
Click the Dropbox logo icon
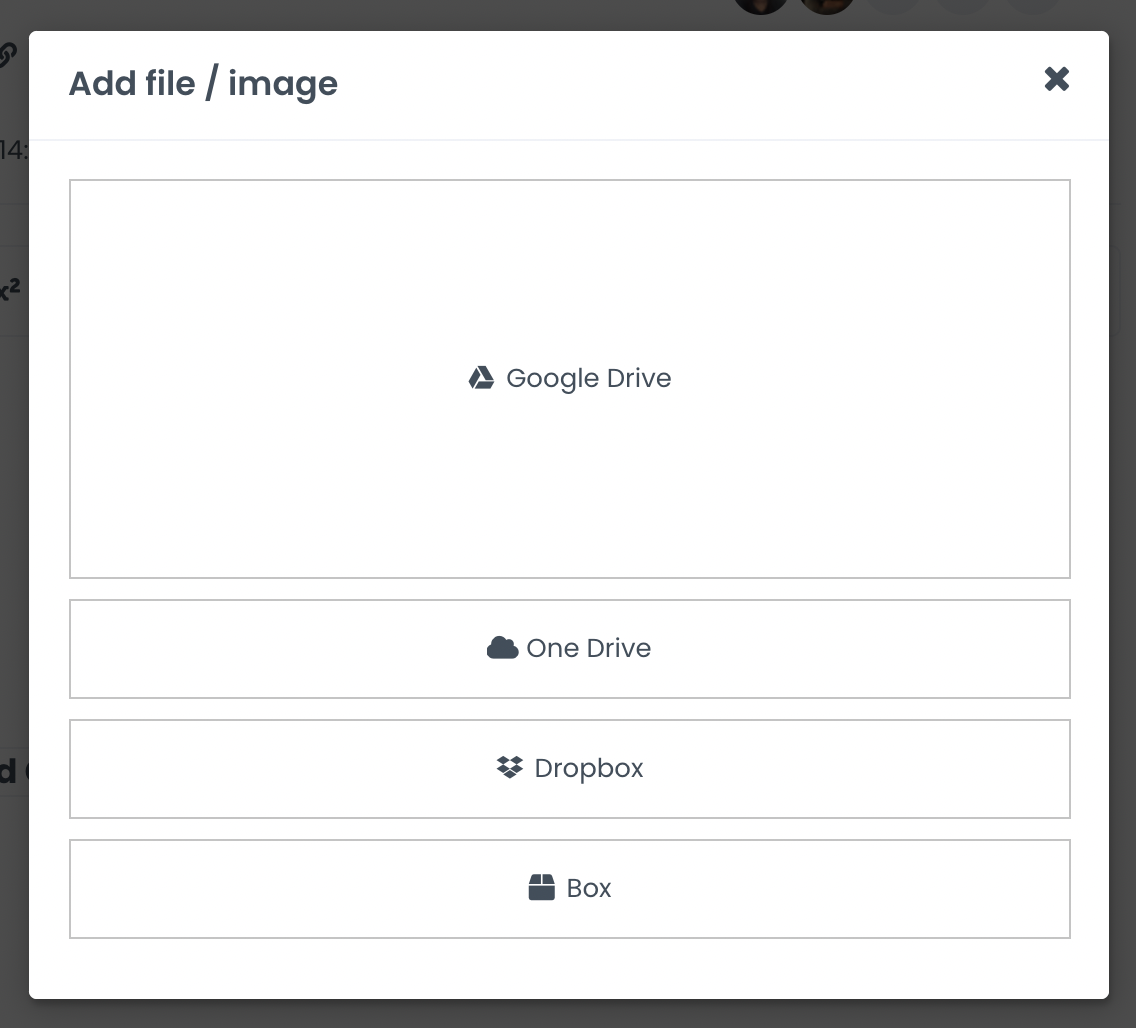[x=510, y=768]
